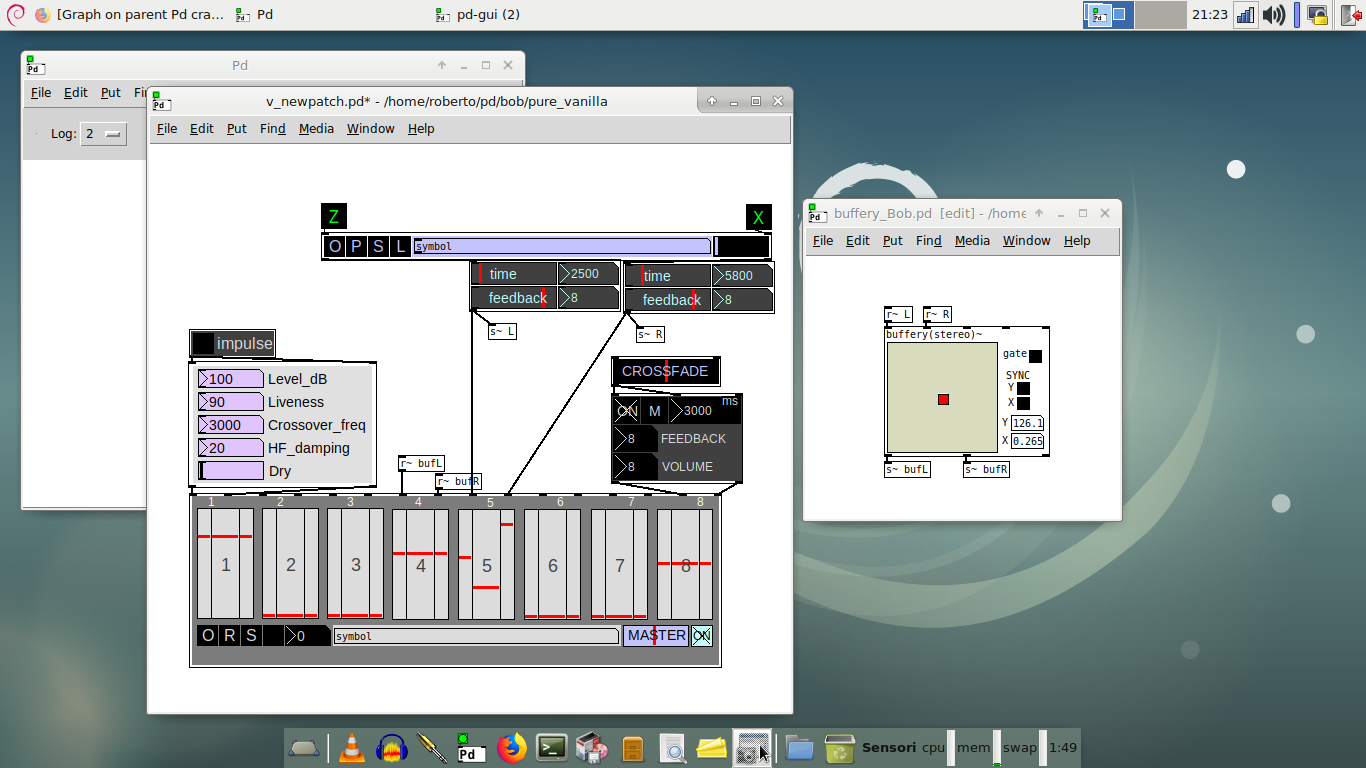
Task: Open the Find menu in buffery_Bob window
Action: tap(929, 241)
